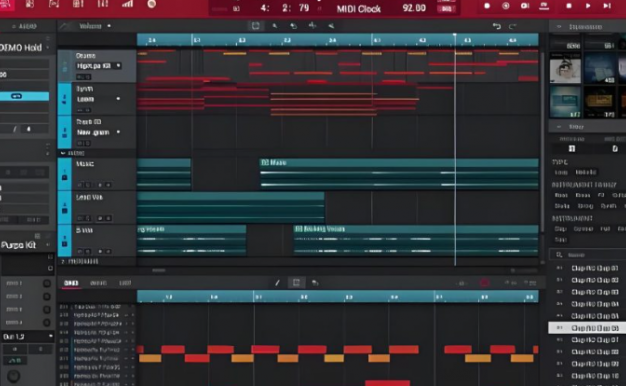The width and height of the screenshot is (626, 386).
Task: Click the record button in transport
Action: click(487, 6)
